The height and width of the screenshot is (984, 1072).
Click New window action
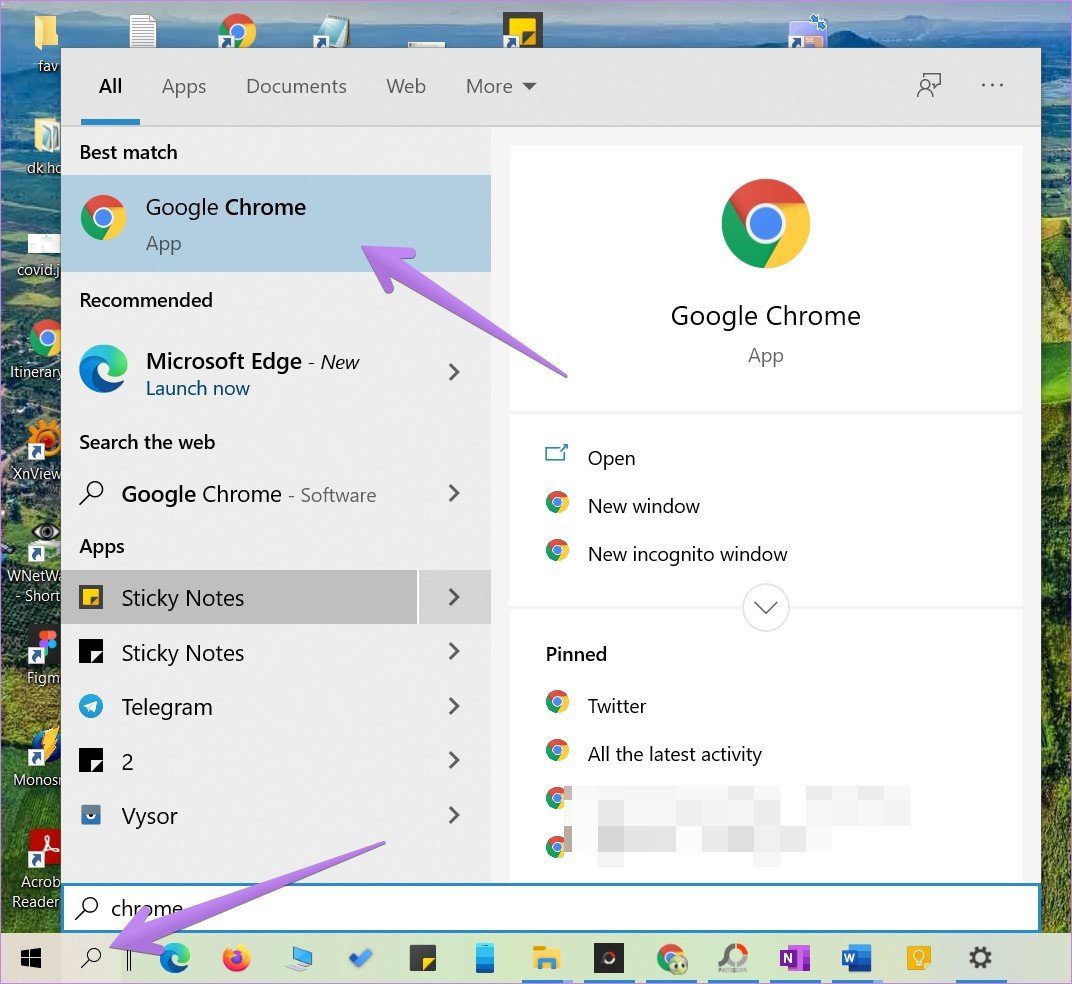[x=643, y=505]
